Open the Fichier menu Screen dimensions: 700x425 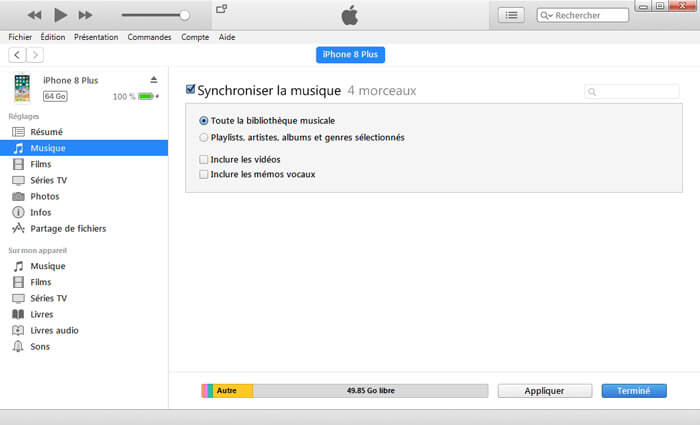click(20, 37)
